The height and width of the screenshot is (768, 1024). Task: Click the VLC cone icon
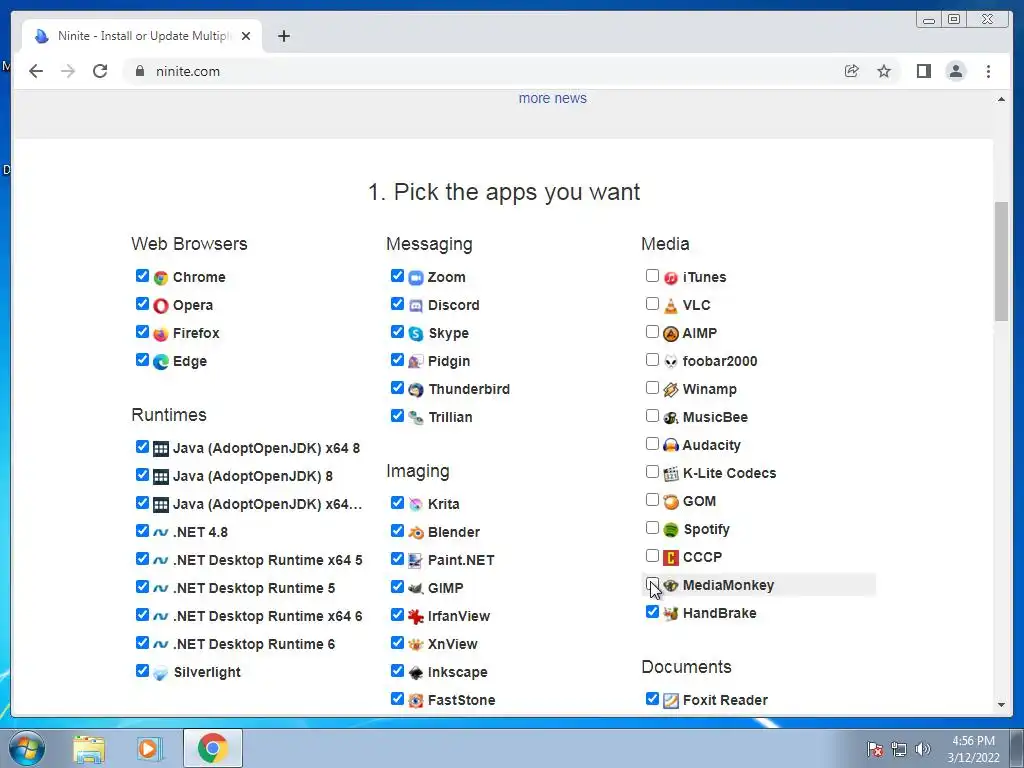[x=671, y=306]
